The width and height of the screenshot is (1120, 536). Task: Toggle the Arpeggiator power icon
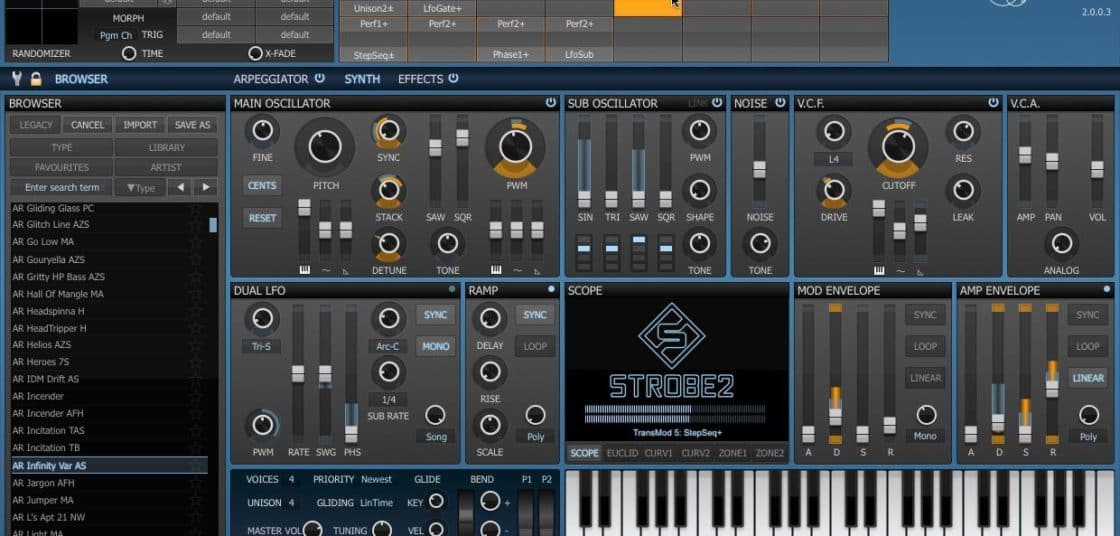pyautogui.click(x=319, y=79)
